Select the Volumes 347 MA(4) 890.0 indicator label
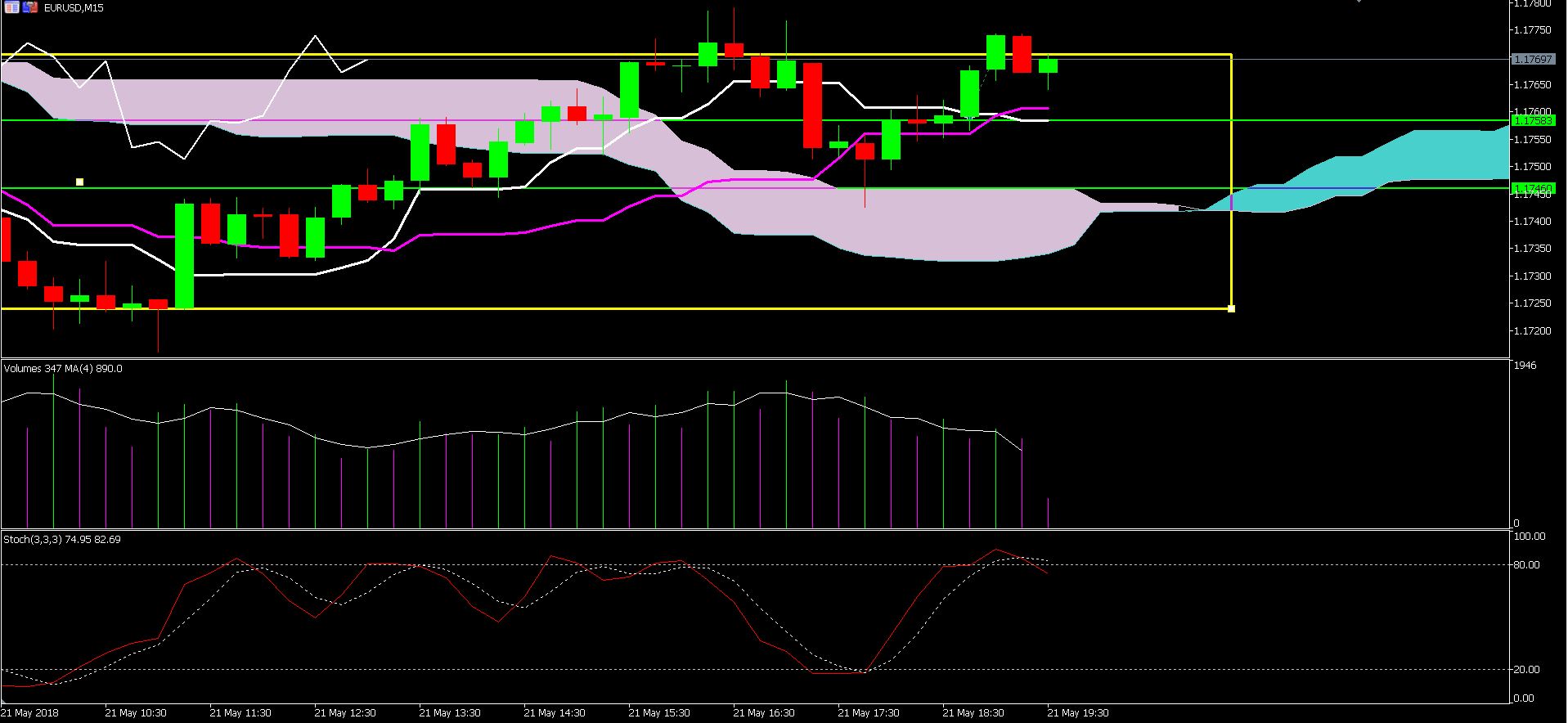The height and width of the screenshot is (723, 1568). pos(63,369)
